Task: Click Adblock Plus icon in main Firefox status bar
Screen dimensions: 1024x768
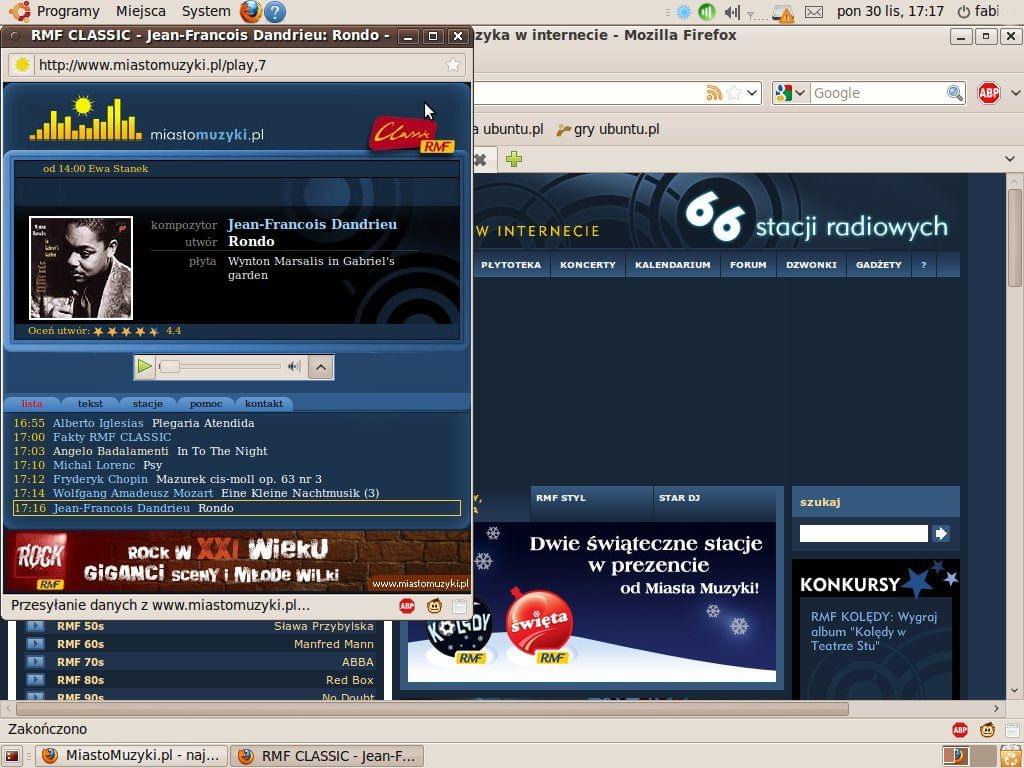Action: point(960,729)
